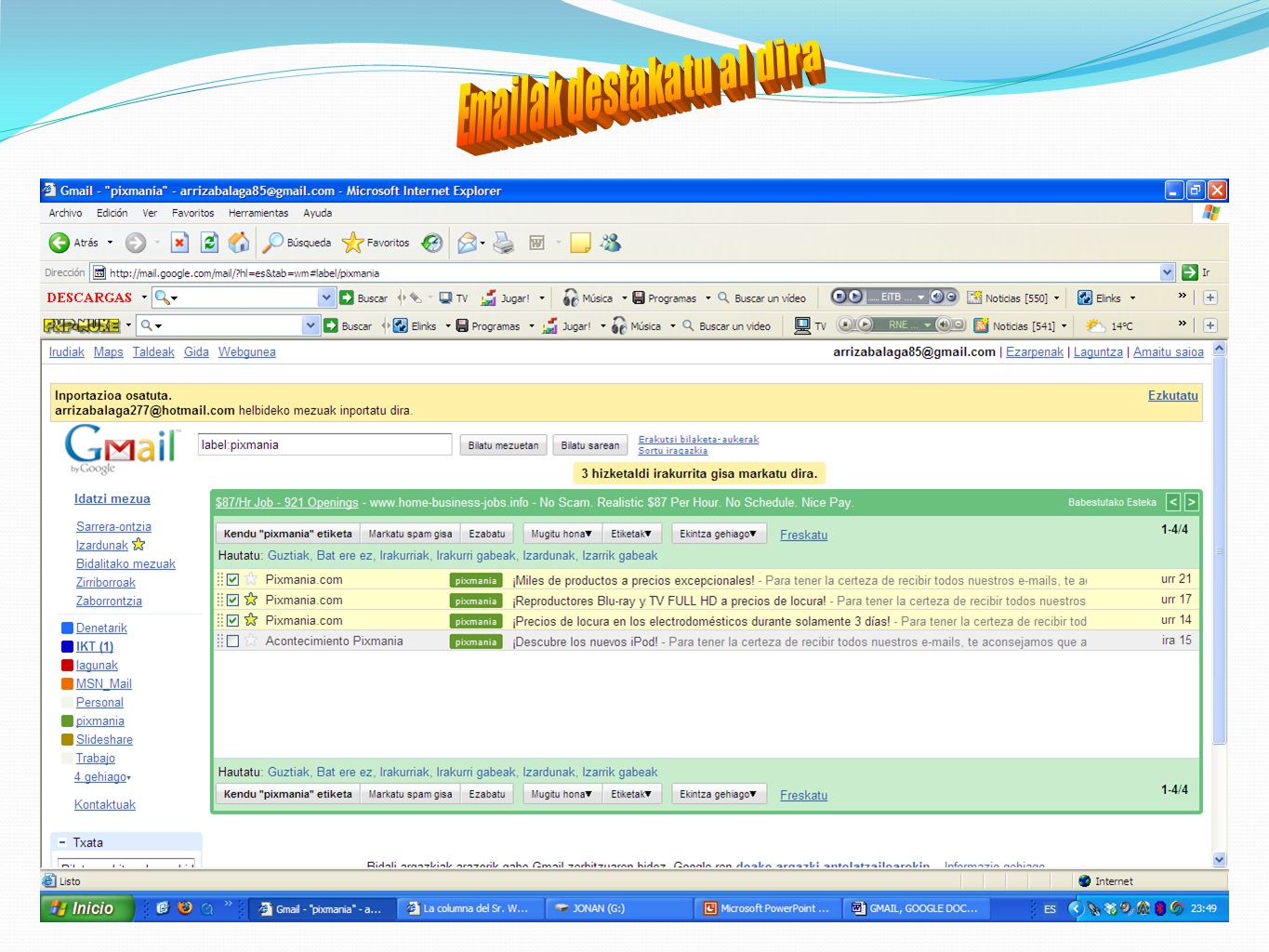The width and height of the screenshot is (1269, 952).
Task: Star the Acontecimiento Pixmania email
Action: click(x=251, y=641)
